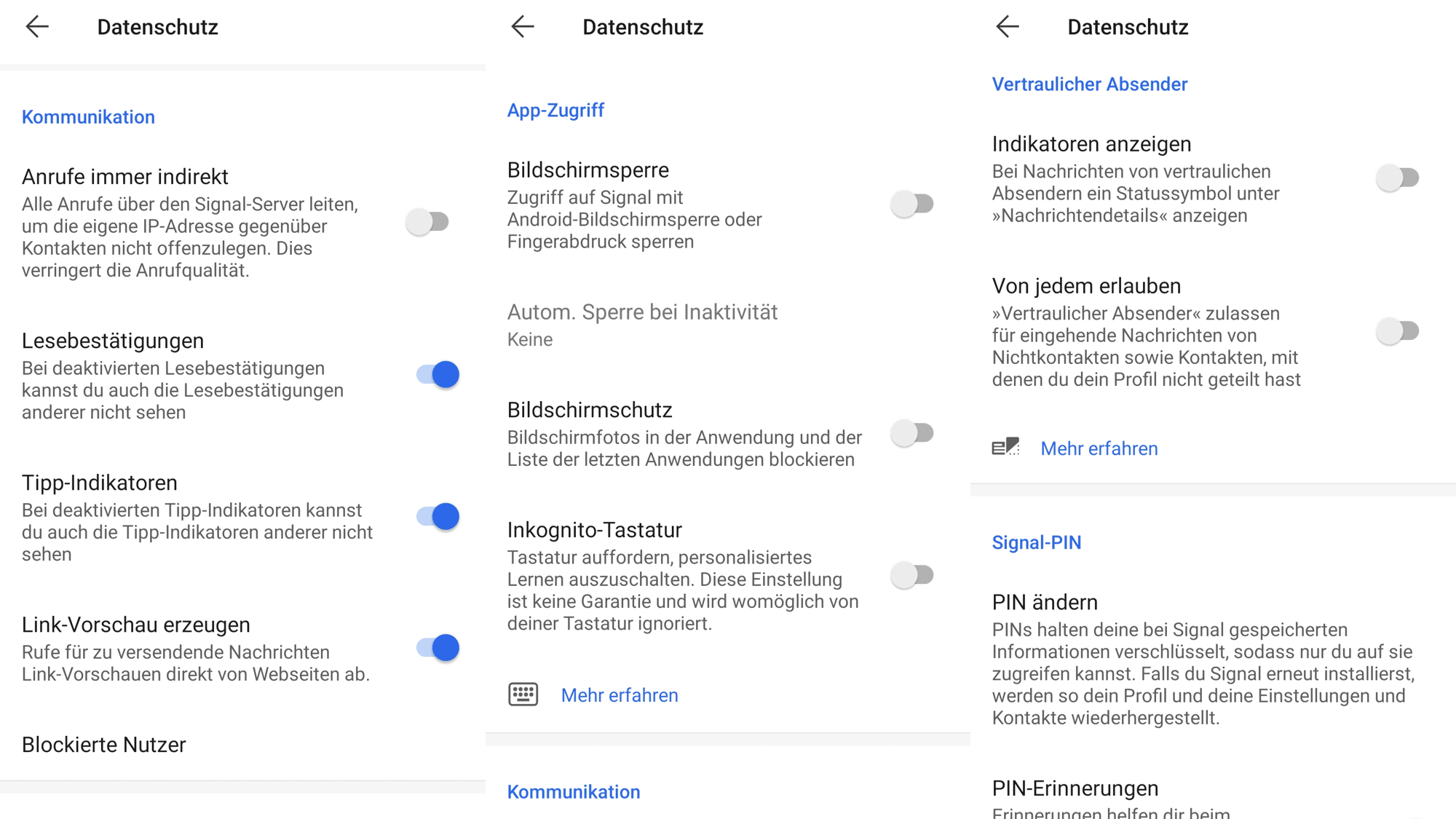Click the sealed sender icon beside Mehr erfahren
This screenshot has width=1456, height=819.
[x=1005, y=447]
